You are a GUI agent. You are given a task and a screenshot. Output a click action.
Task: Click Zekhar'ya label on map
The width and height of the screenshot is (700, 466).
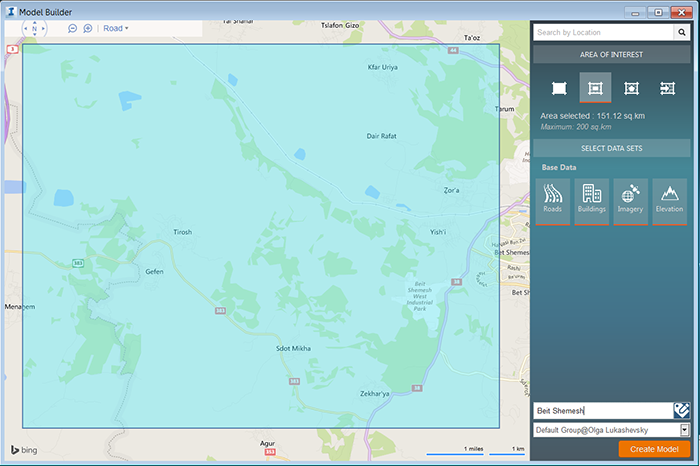pyautogui.click(x=375, y=394)
